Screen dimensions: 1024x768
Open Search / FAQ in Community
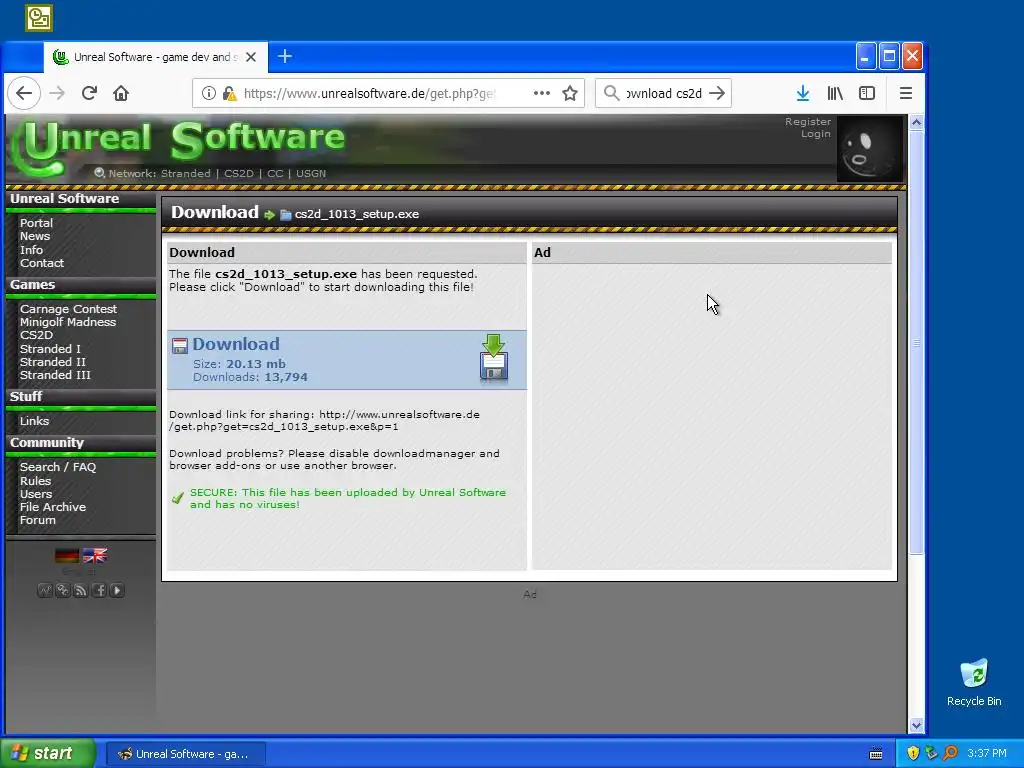(58, 467)
